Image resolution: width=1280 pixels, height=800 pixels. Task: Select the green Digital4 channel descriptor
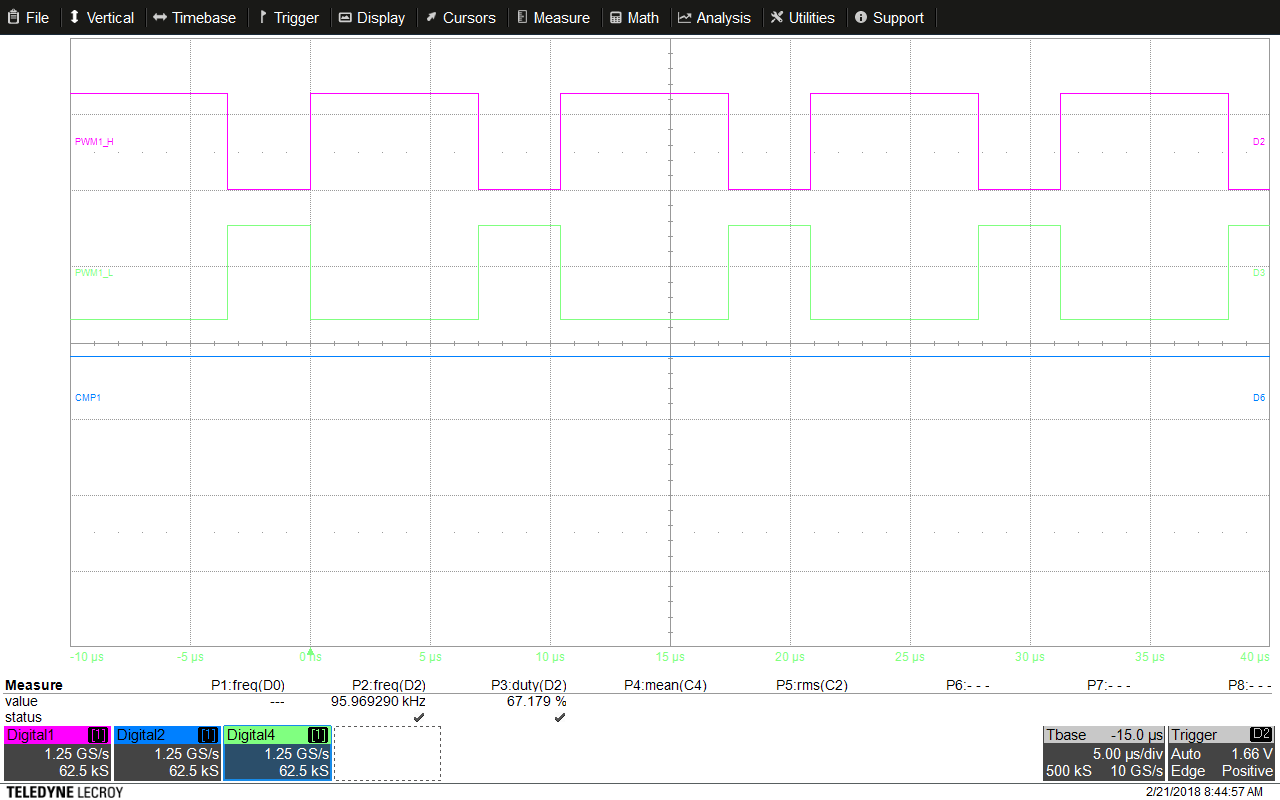(277, 753)
